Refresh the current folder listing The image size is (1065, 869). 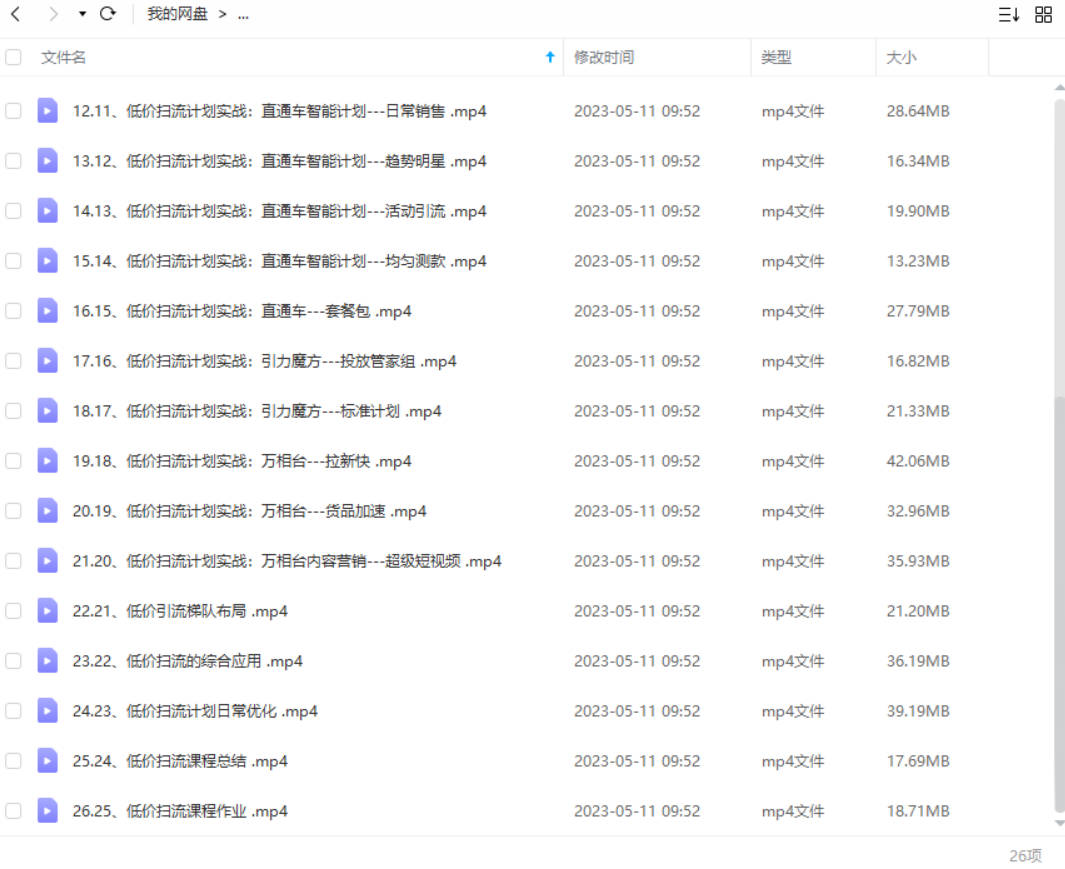point(107,14)
